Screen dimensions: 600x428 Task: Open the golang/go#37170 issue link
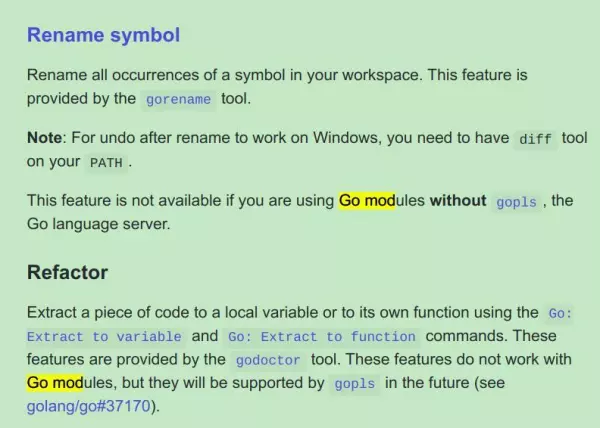point(89,406)
